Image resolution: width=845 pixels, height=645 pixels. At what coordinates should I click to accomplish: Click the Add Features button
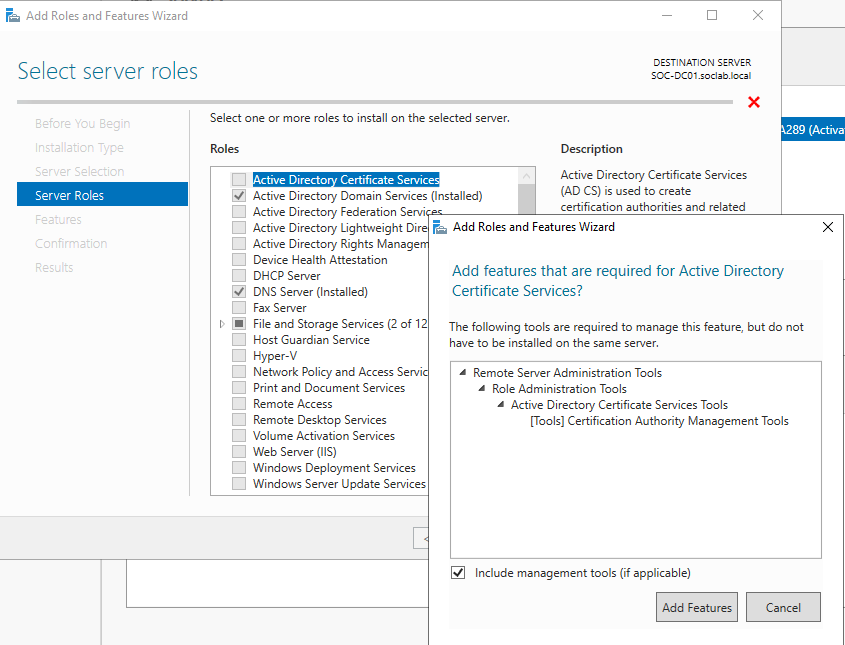(x=697, y=607)
